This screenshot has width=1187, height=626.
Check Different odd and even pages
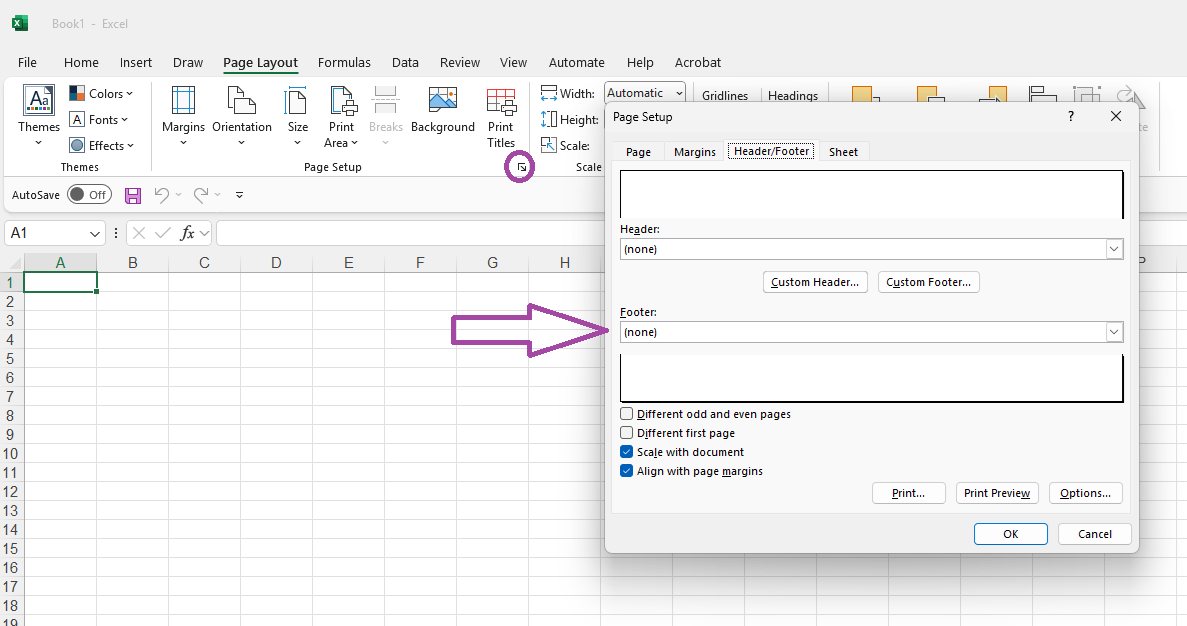tap(626, 413)
